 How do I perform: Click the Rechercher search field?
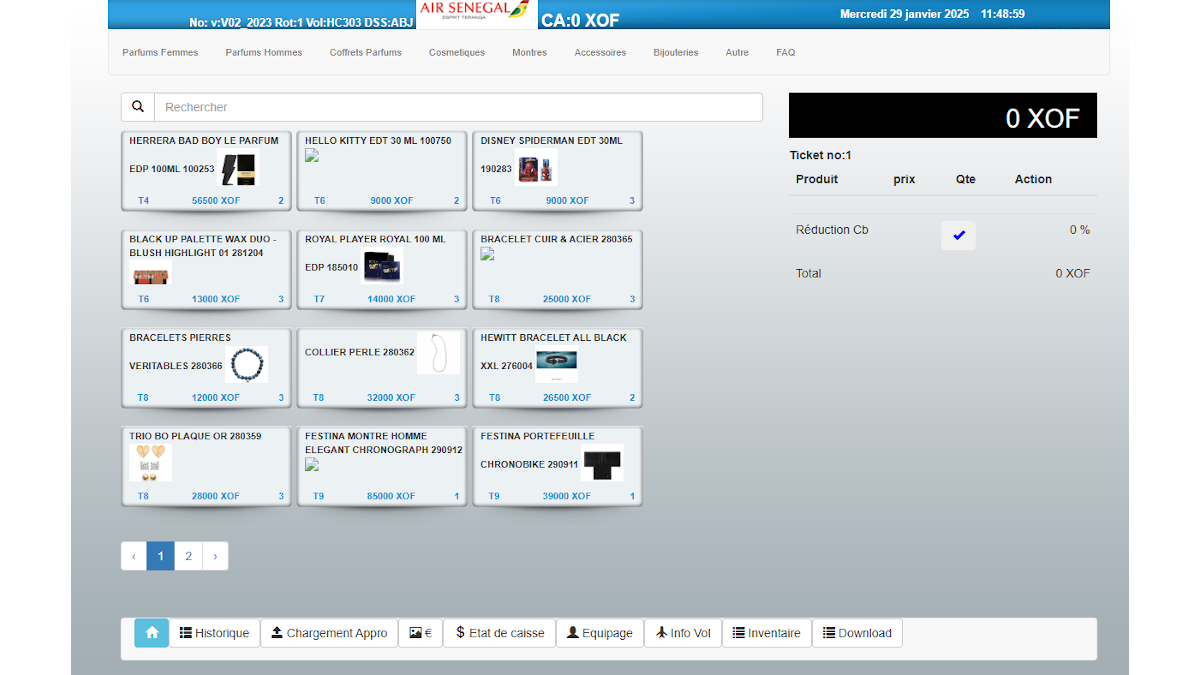pyautogui.click(x=458, y=107)
